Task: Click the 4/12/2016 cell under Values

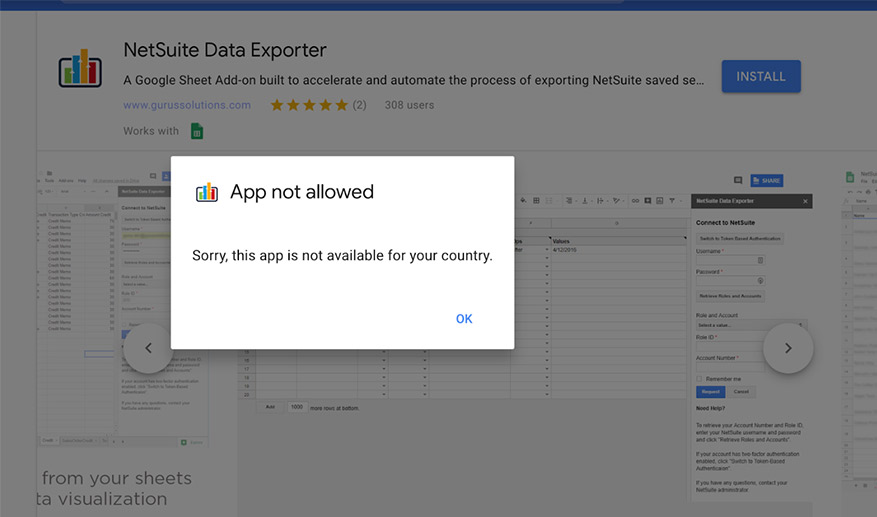Action: tap(618, 250)
